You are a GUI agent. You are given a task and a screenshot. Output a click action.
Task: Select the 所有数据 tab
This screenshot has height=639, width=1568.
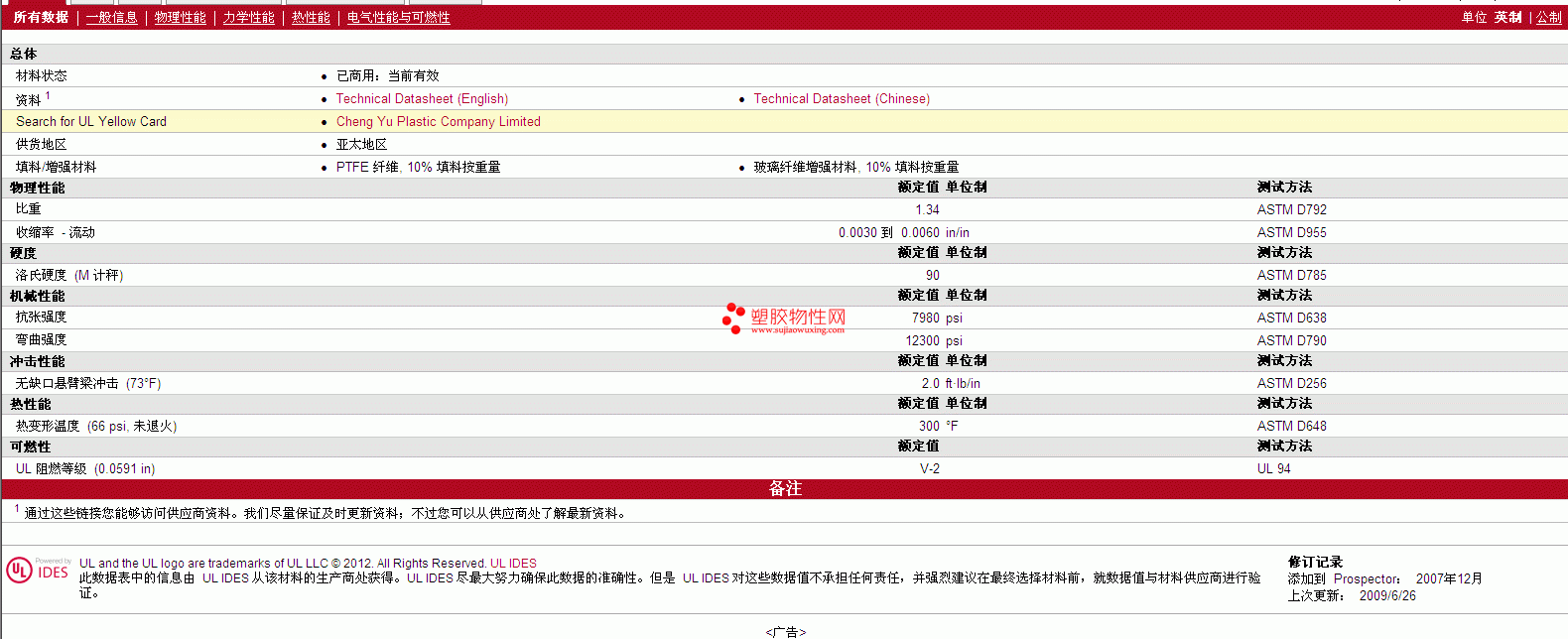point(41,17)
